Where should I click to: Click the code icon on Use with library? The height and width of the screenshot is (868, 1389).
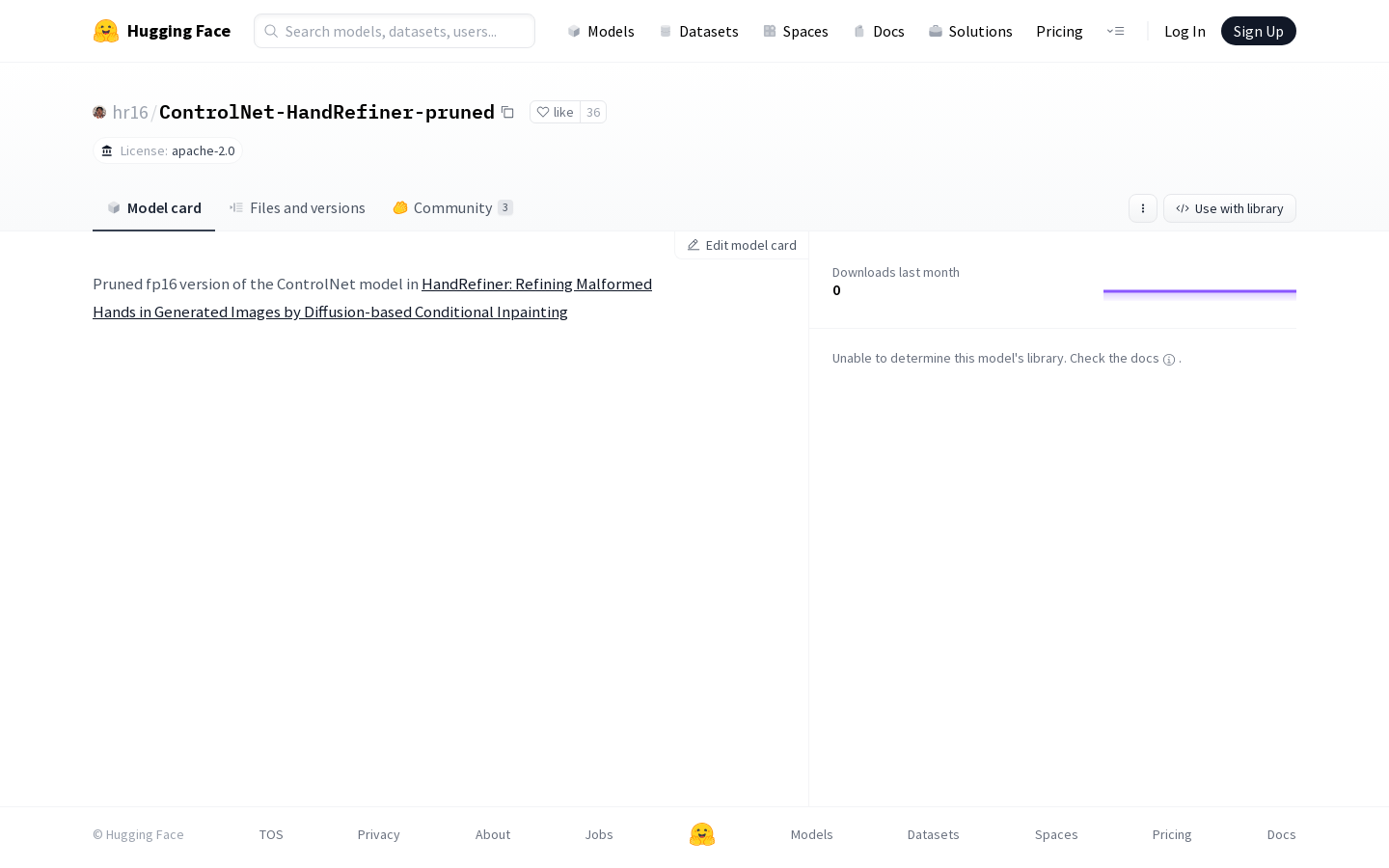[x=1183, y=208]
